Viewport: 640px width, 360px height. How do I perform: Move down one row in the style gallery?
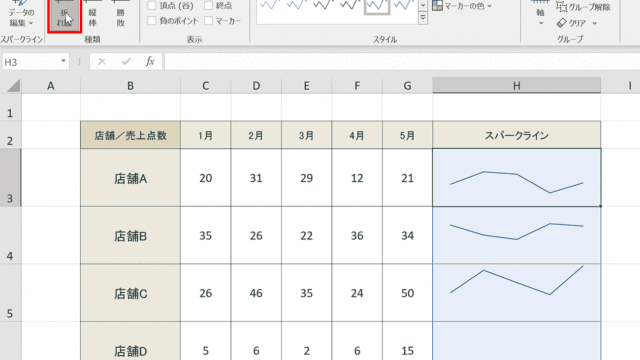(423, 6)
